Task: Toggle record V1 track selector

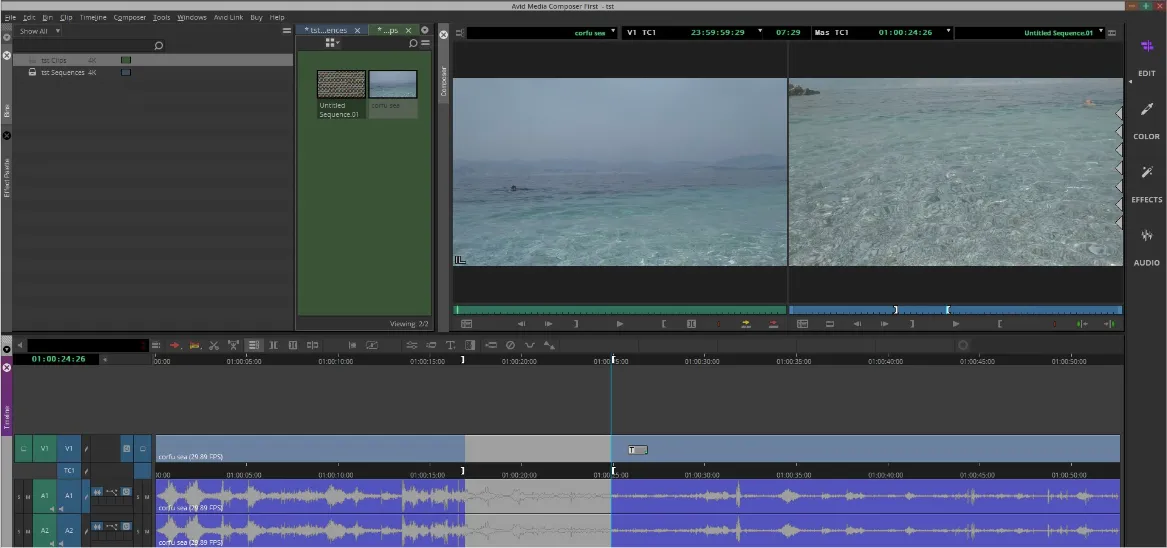Action: click(x=68, y=449)
